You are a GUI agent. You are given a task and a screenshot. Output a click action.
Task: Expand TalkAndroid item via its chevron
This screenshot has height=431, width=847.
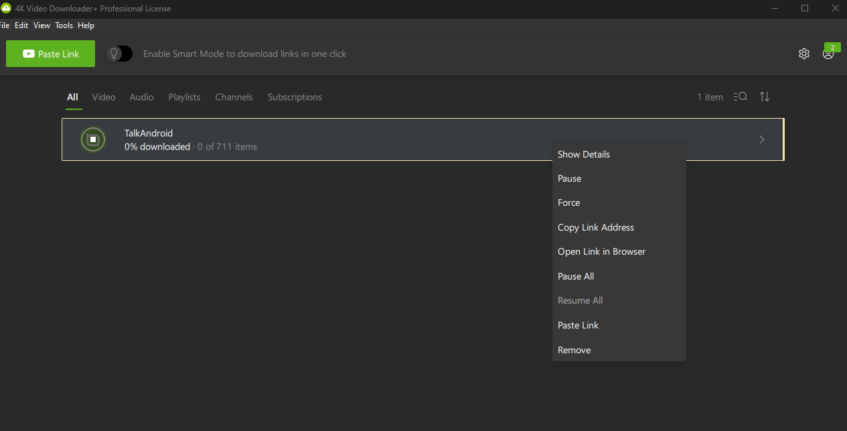762,139
